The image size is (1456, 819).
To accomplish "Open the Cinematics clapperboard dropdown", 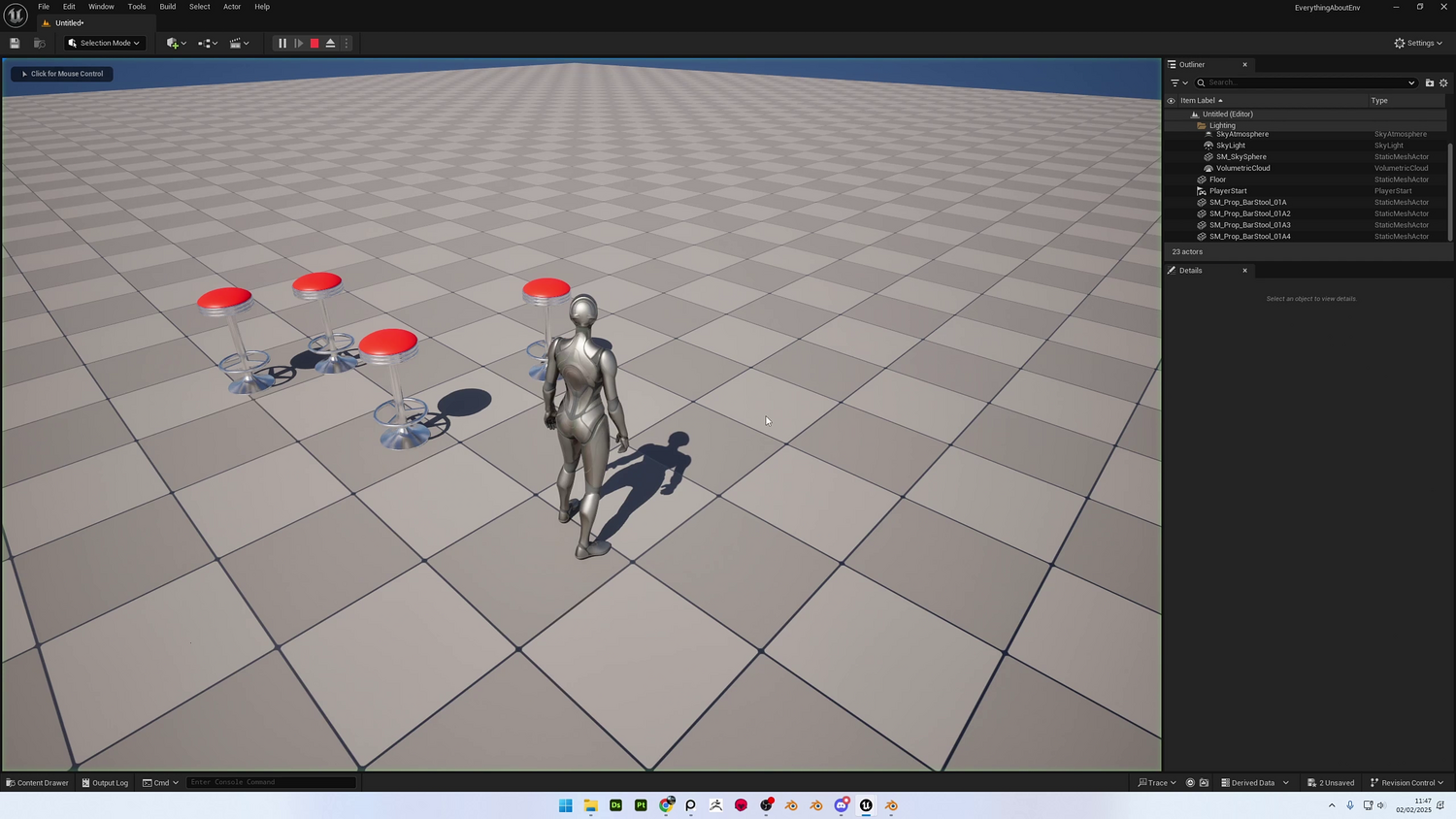I will [x=239, y=43].
